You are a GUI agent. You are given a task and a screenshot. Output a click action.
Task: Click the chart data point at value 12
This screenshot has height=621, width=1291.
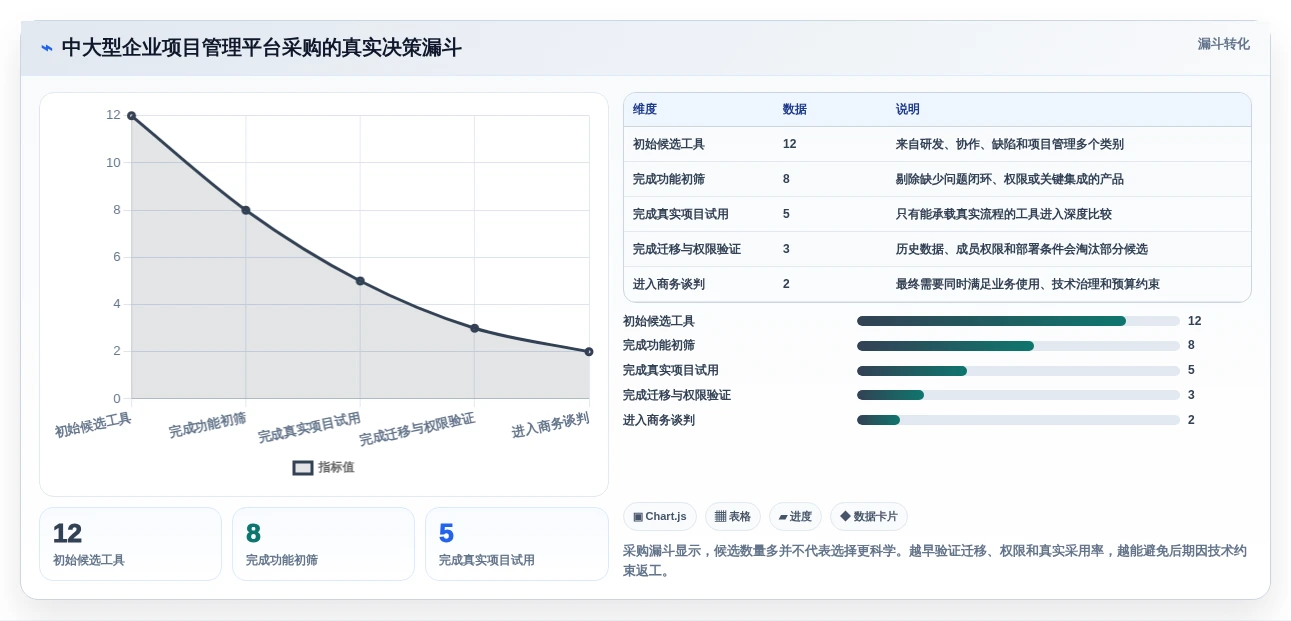131,116
